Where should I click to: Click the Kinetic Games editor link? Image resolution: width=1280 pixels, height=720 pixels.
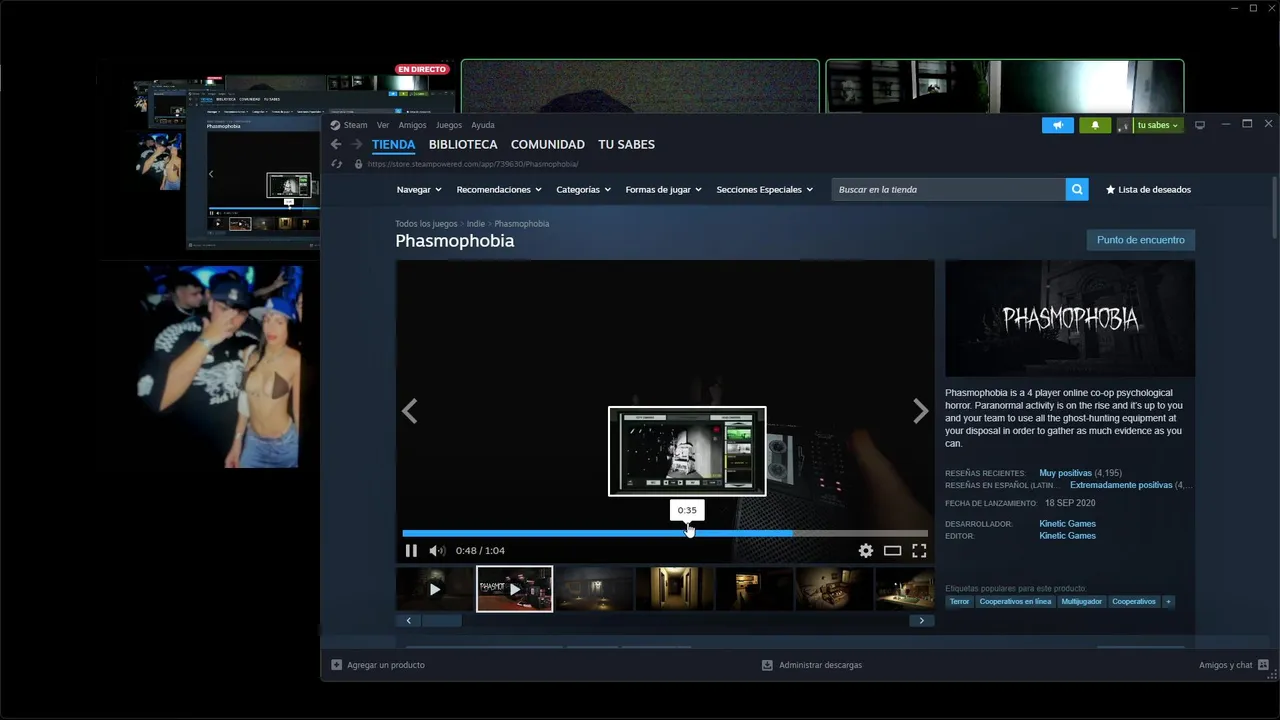click(x=1067, y=536)
